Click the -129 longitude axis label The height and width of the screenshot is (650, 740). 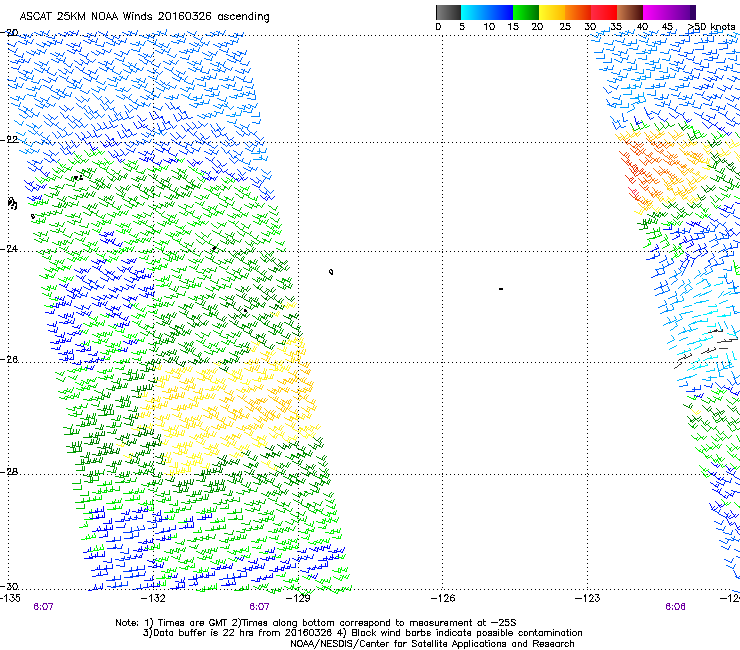pyautogui.click(x=298, y=599)
